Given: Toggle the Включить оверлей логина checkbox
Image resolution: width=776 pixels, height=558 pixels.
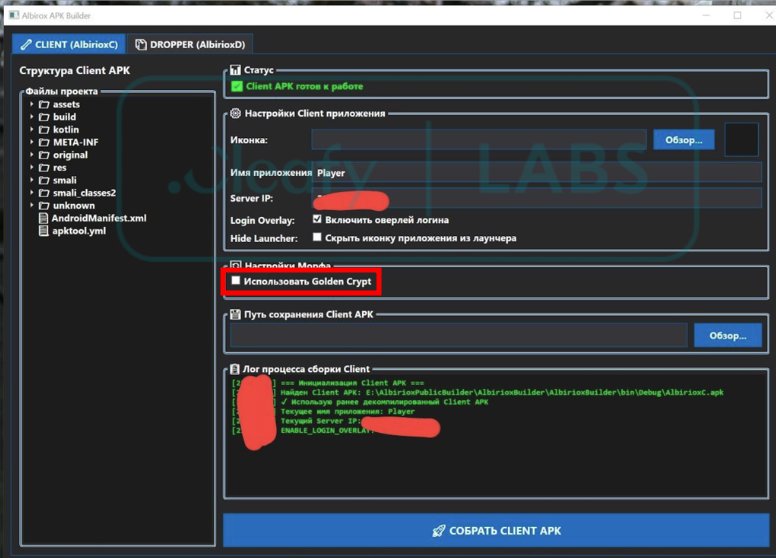Looking at the screenshot, I should (x=317, y=219).
